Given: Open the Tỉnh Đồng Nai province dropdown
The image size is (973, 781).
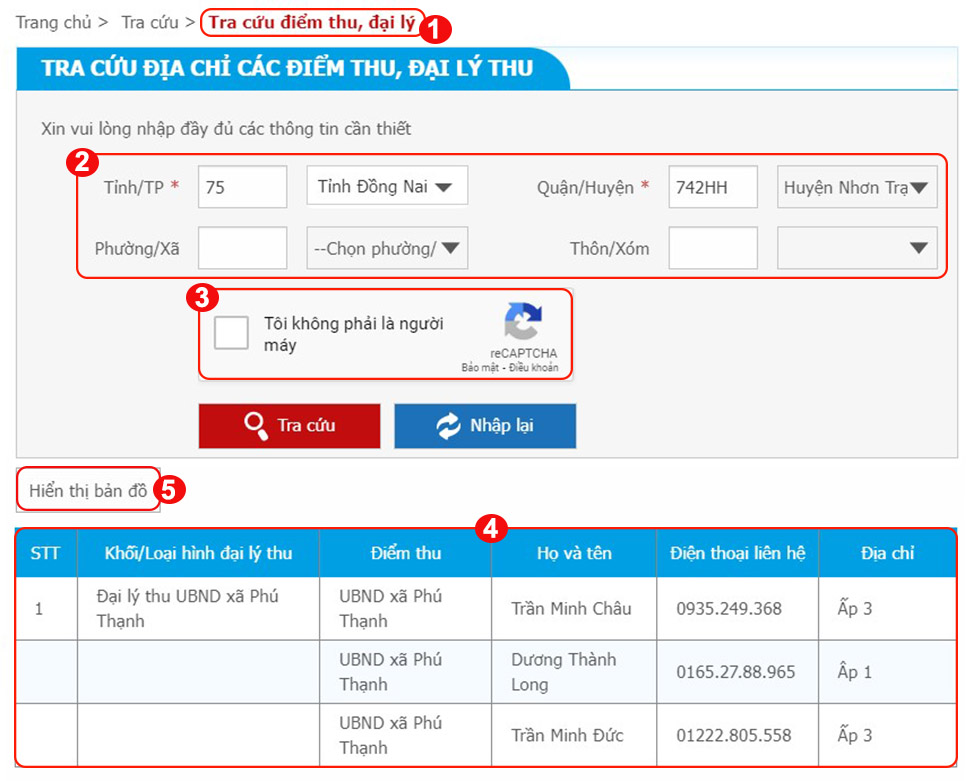Looking at the screenshot, I should (386, 187).
